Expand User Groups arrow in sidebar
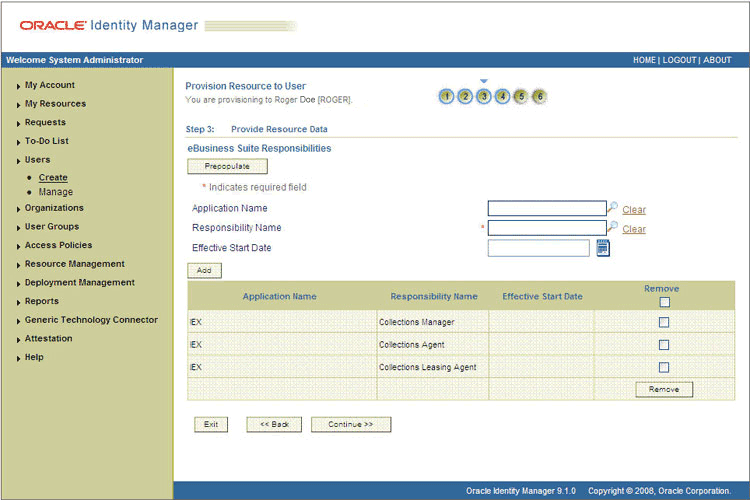 18,228
